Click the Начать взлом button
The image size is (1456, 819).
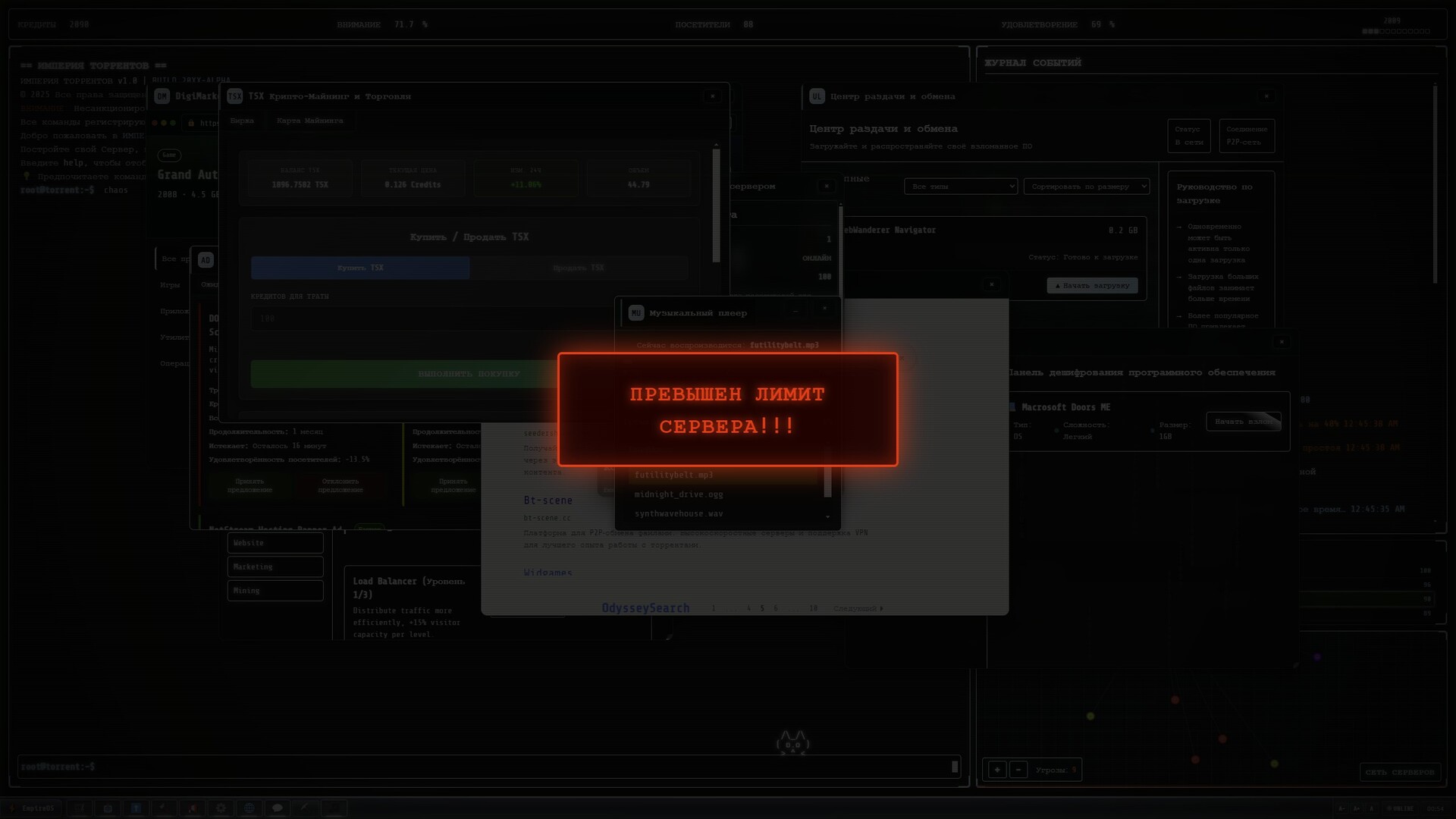[x=1244, y=421]
